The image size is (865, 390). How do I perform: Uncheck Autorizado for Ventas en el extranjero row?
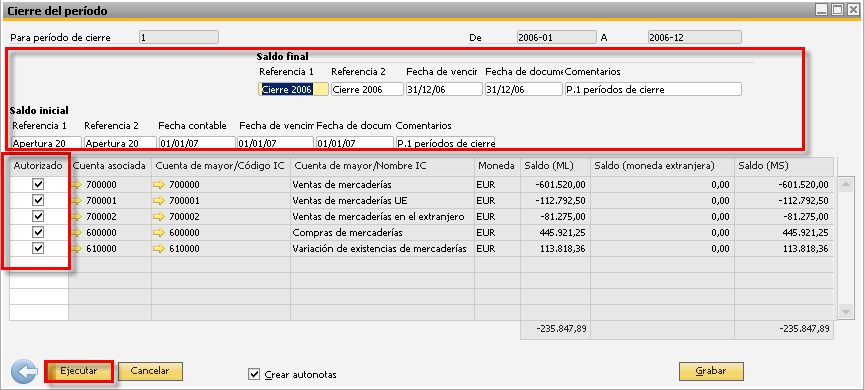tap(39, 217)
